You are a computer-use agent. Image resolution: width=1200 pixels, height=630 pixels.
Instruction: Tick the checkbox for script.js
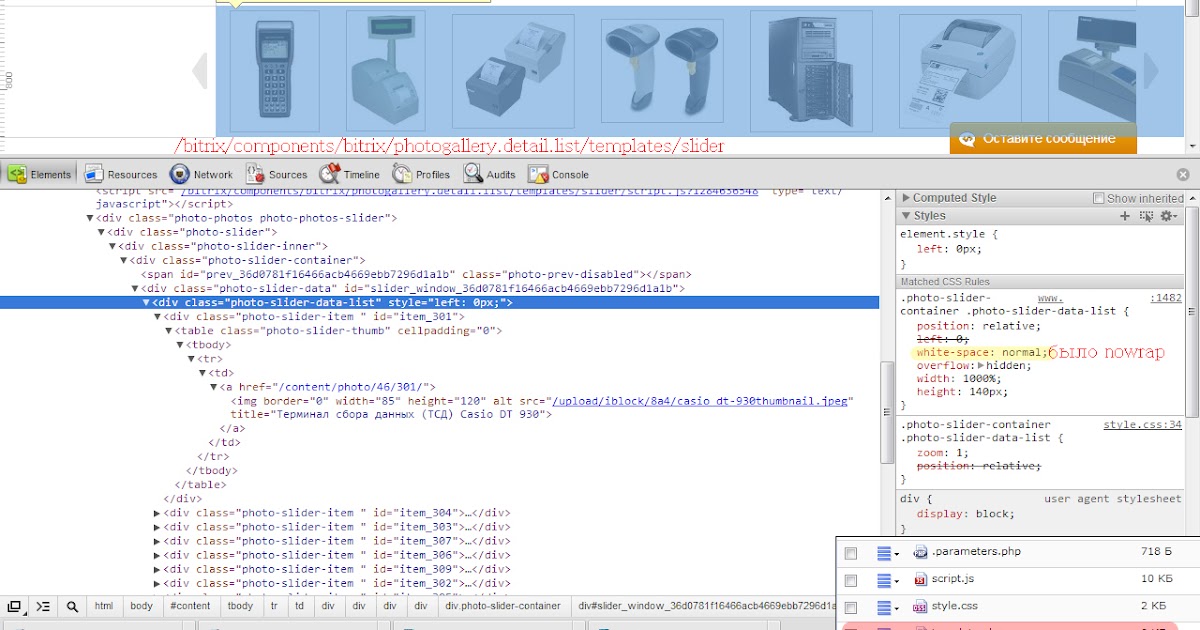(851, 580)
